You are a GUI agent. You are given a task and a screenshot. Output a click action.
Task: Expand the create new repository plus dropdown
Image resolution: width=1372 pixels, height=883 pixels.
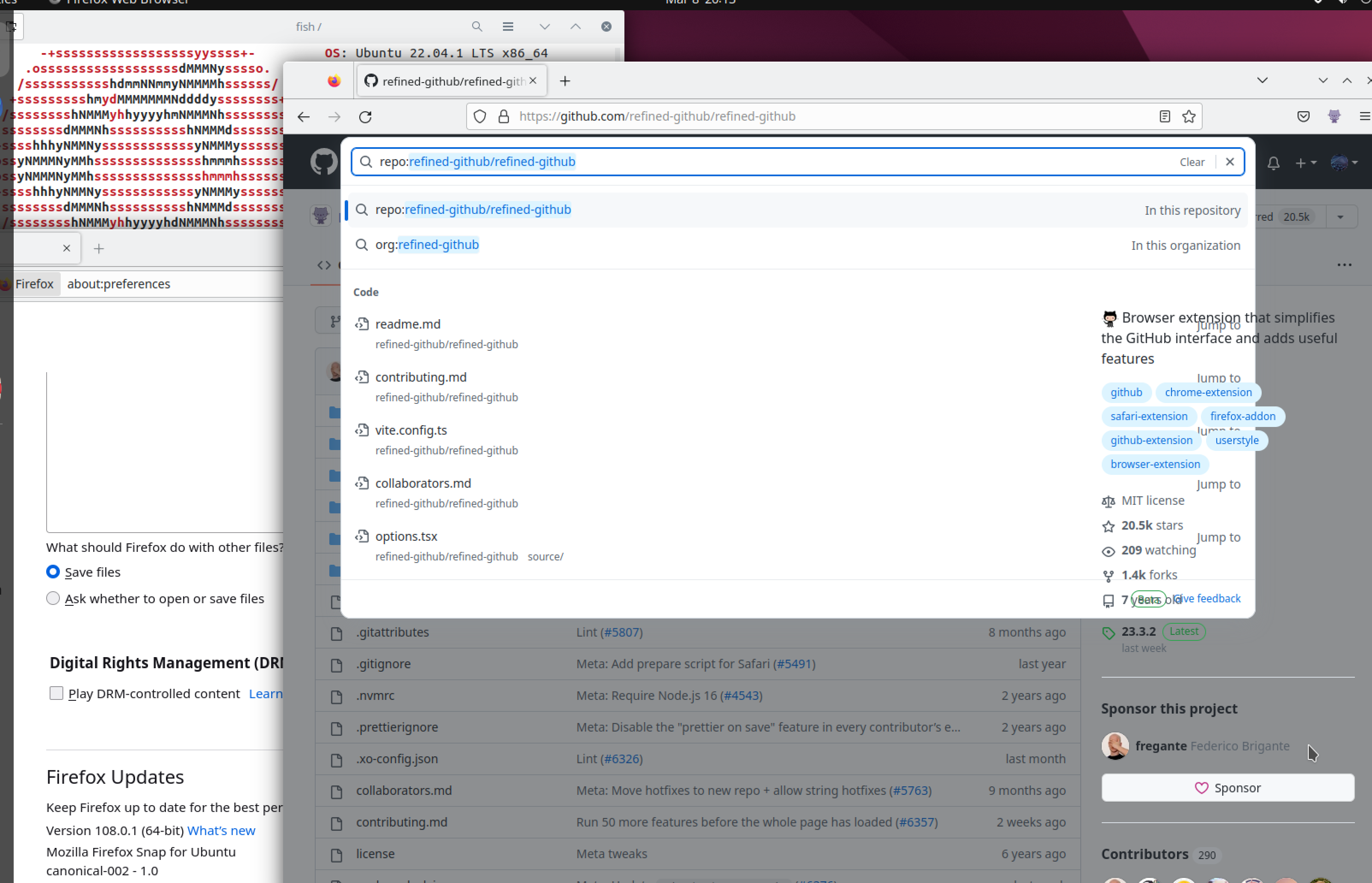coord(1307,163)
